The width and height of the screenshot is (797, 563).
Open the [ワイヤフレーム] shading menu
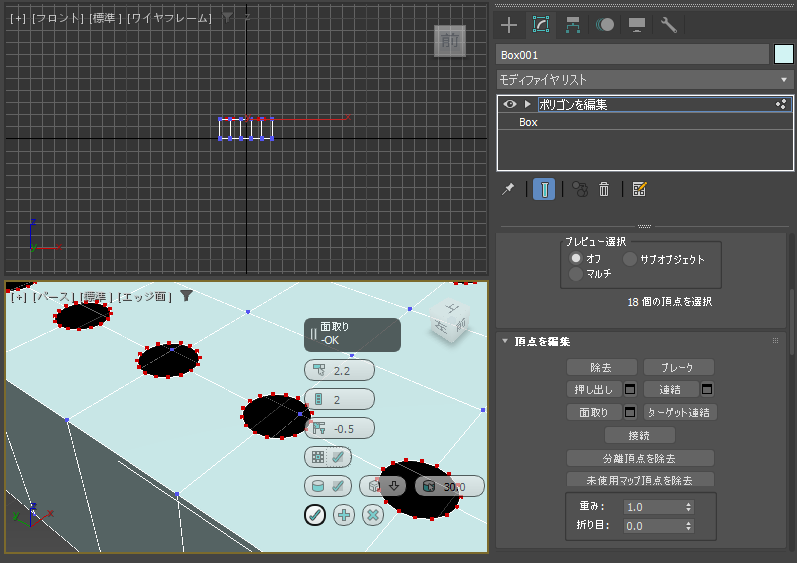pyautogui.click(x=169, y=18)
